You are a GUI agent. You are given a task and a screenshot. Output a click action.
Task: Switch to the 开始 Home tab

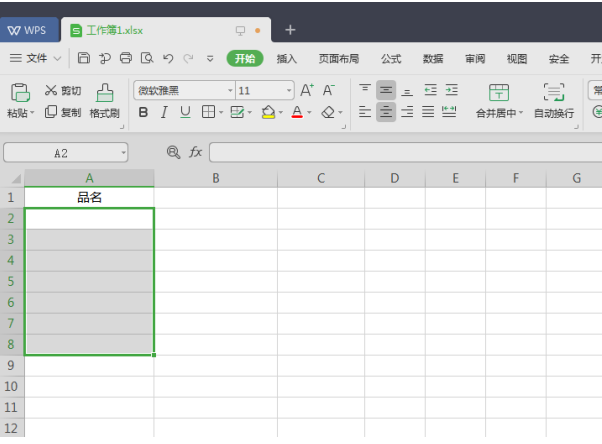(245, 58)
